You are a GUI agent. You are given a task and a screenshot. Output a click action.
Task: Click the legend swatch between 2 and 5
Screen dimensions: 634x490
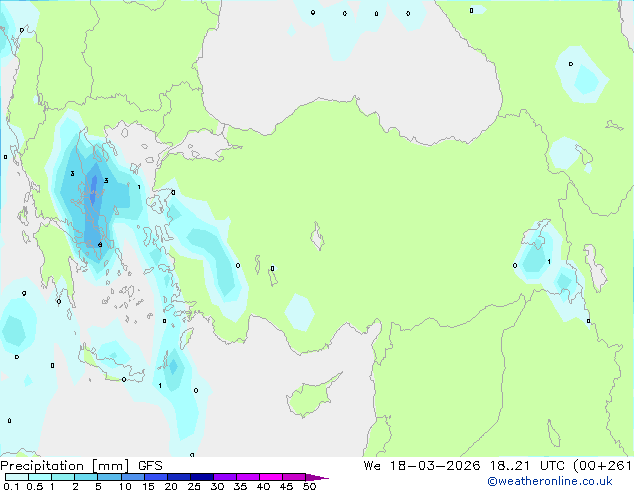pyautogui.click(x=86, y=477)
